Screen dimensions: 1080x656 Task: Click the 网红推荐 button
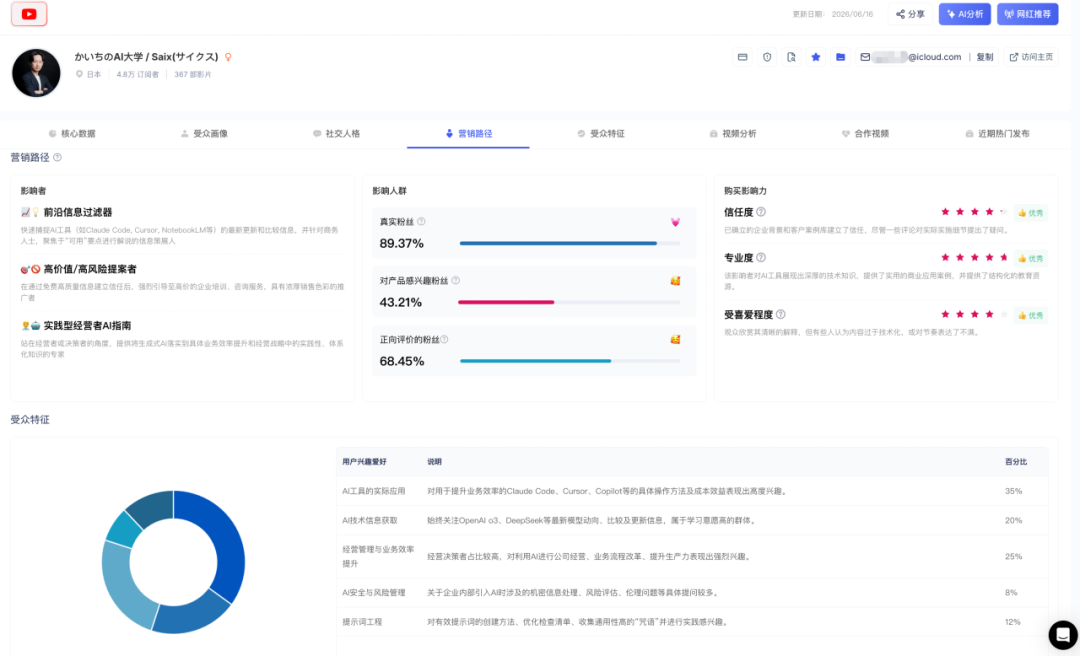1027,14
